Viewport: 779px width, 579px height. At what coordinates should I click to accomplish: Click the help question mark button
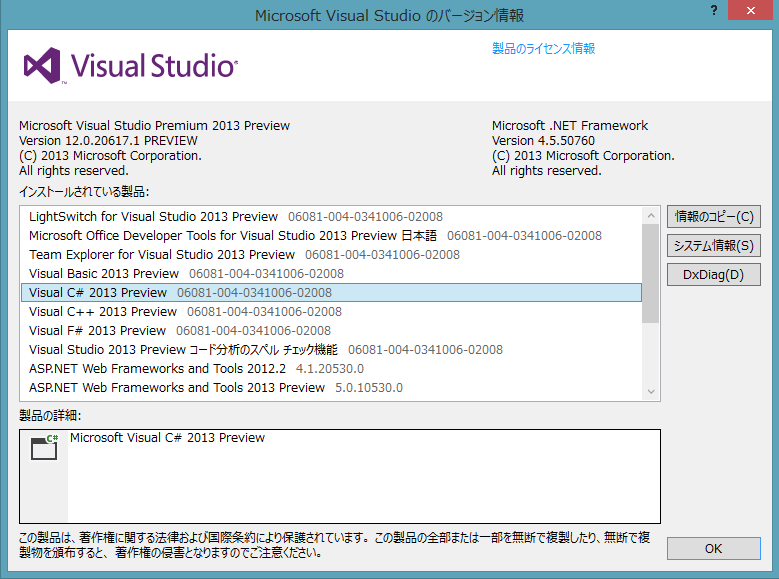pyautogui.click(x=715, y=9)
